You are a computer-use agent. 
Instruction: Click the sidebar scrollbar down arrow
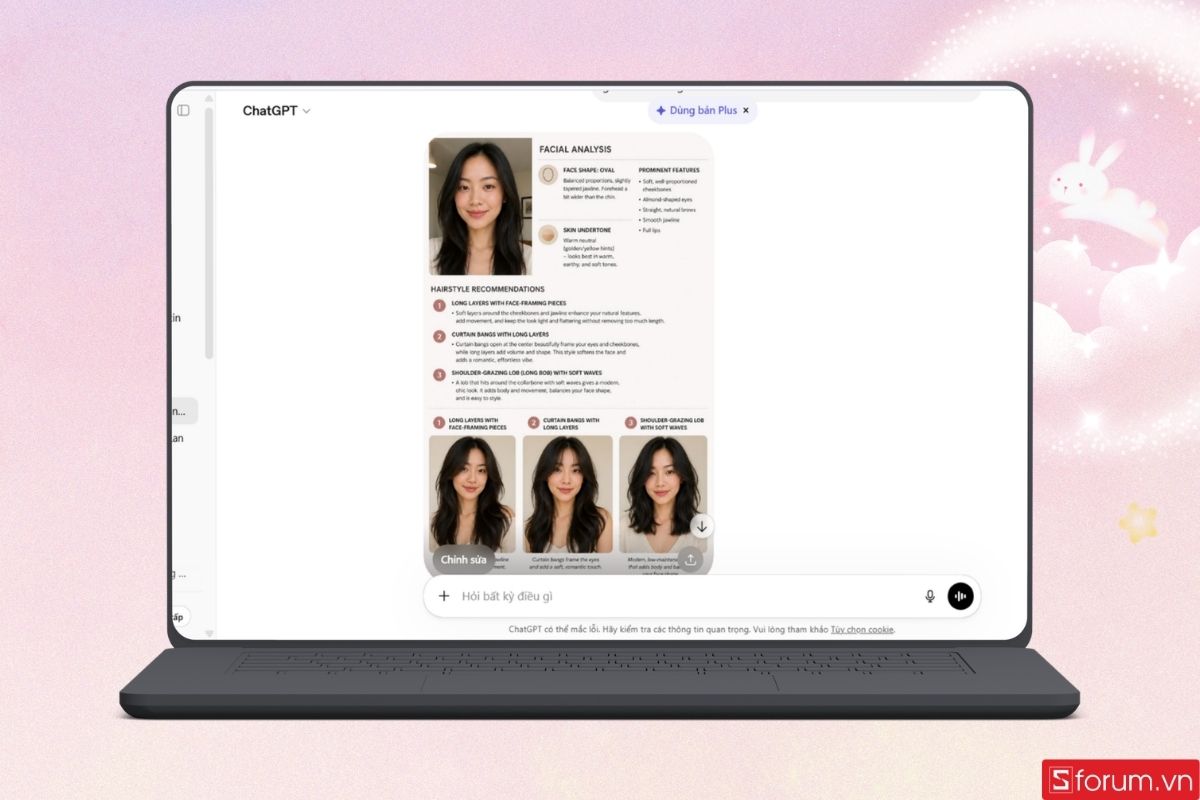coord(209,633)
